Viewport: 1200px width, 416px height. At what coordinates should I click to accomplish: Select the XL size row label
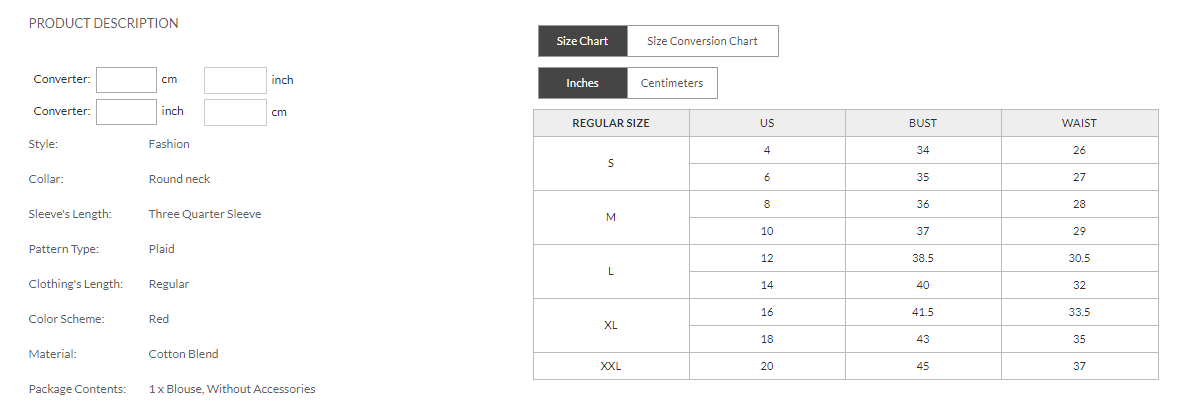tap(611, 325)
